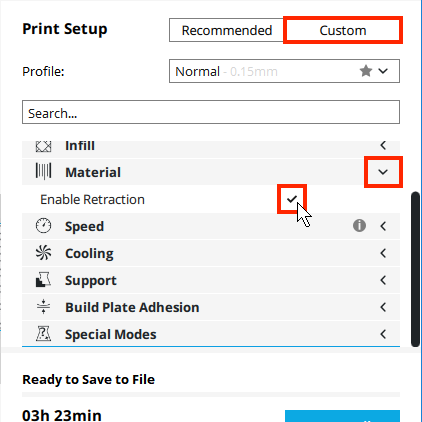Switch to the Recommended tab
Image resolution: width=422 pixels, height=422 pixels.
(227, 30)
